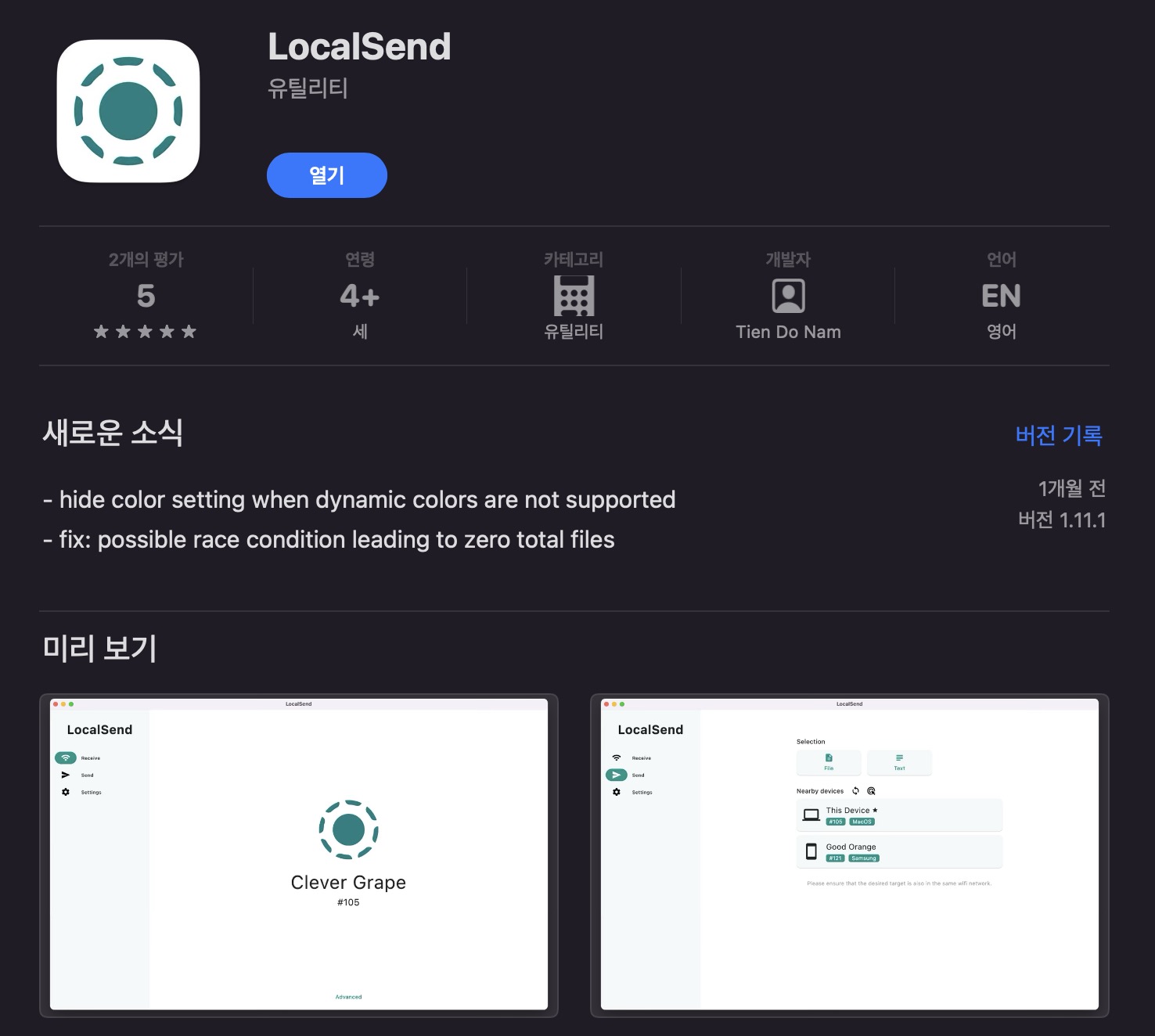Click the 2개의 평가 ratings label
The width and height of the screenshot is (1155, 1036).
coord(146,260)
